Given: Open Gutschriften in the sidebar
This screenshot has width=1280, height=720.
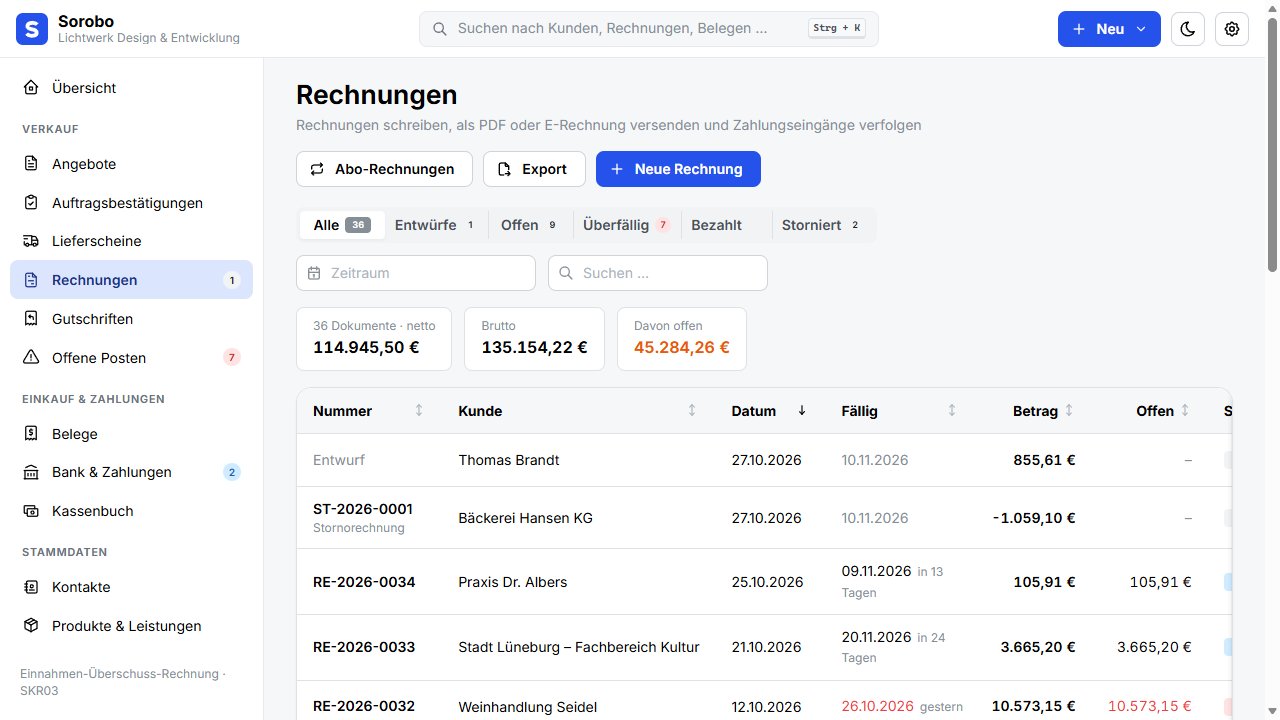Looking at the screenshot, I should [131, 319].
